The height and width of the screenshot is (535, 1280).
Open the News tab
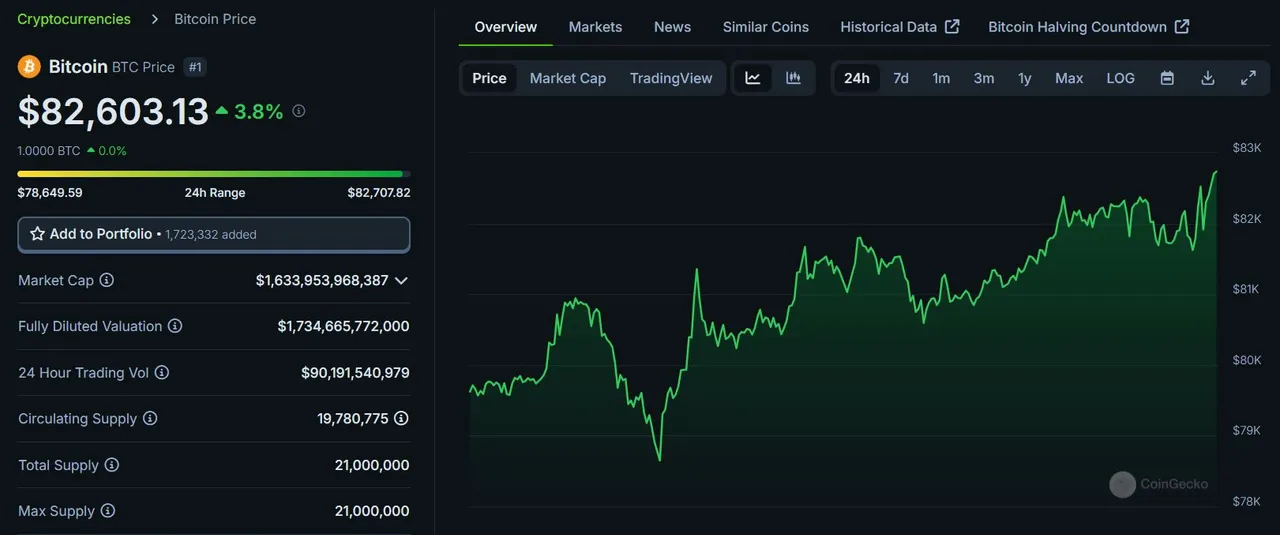[x=672, y=27]
